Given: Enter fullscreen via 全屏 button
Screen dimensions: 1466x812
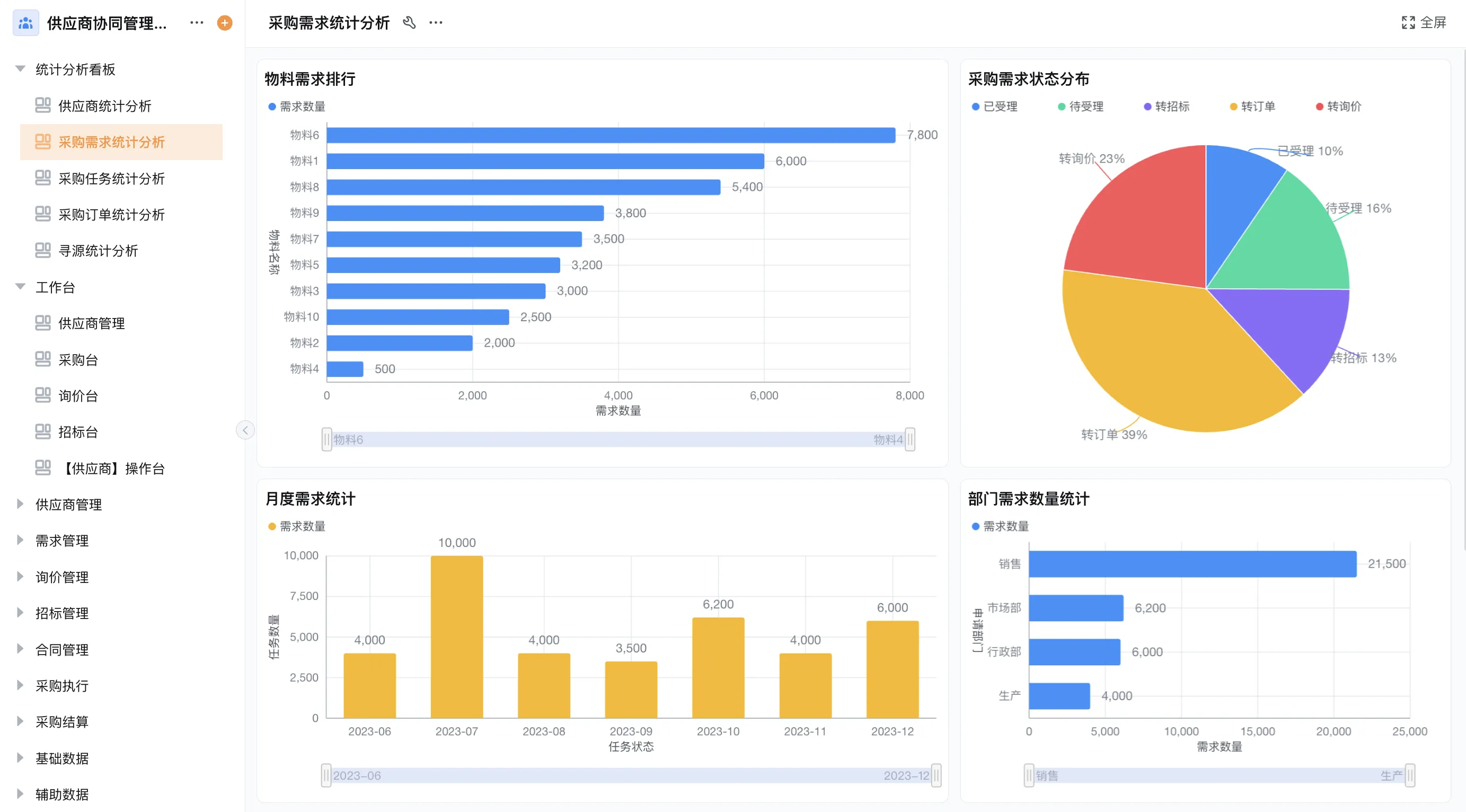Looking at the screenshot, I should [1424, 23].
